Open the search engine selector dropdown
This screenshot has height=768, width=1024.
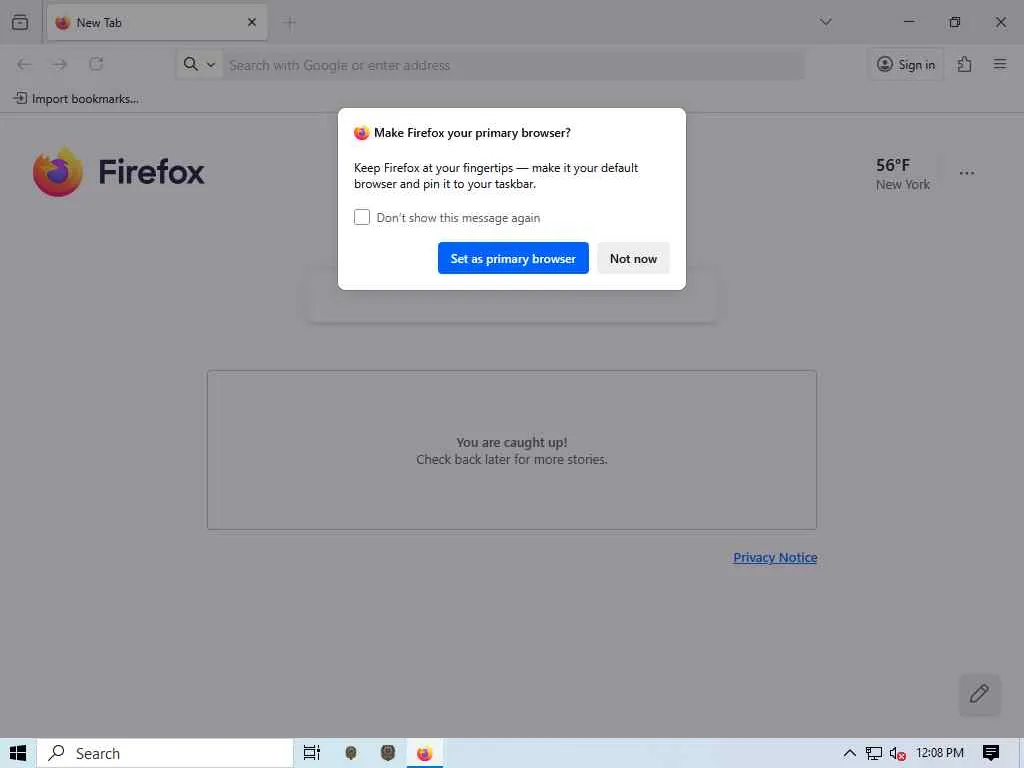pyautogui.click(x=199, y=64)
